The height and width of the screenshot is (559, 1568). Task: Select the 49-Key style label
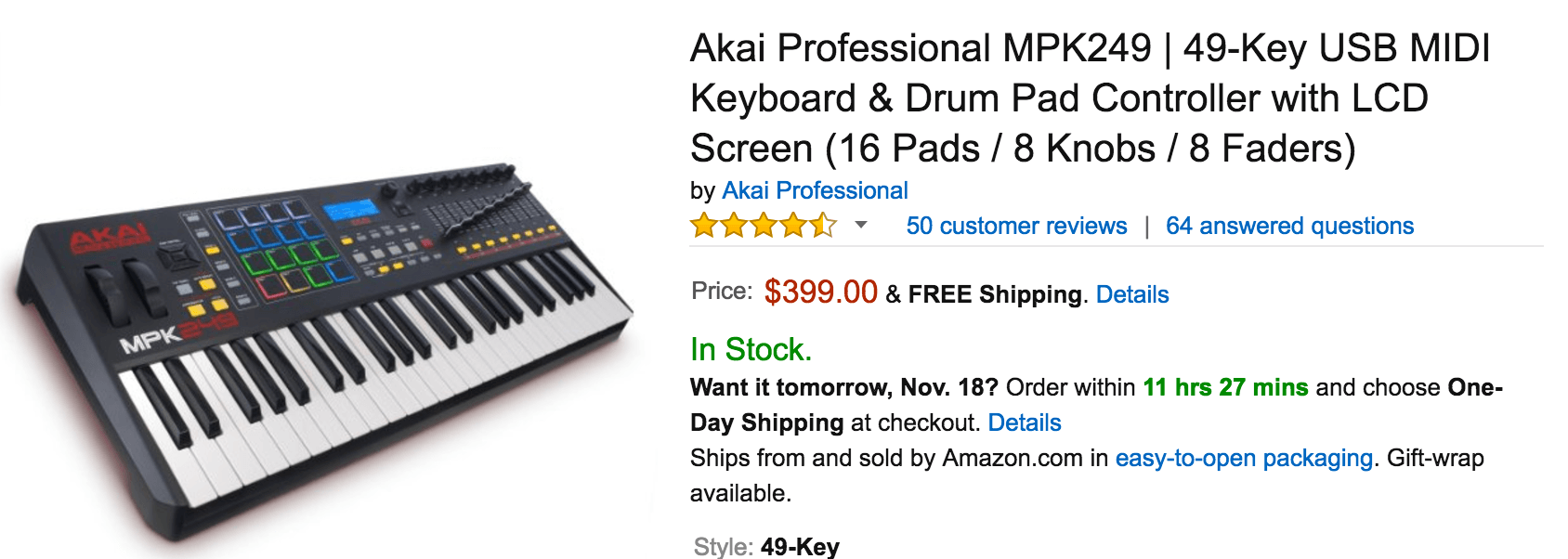coord(799,546)
